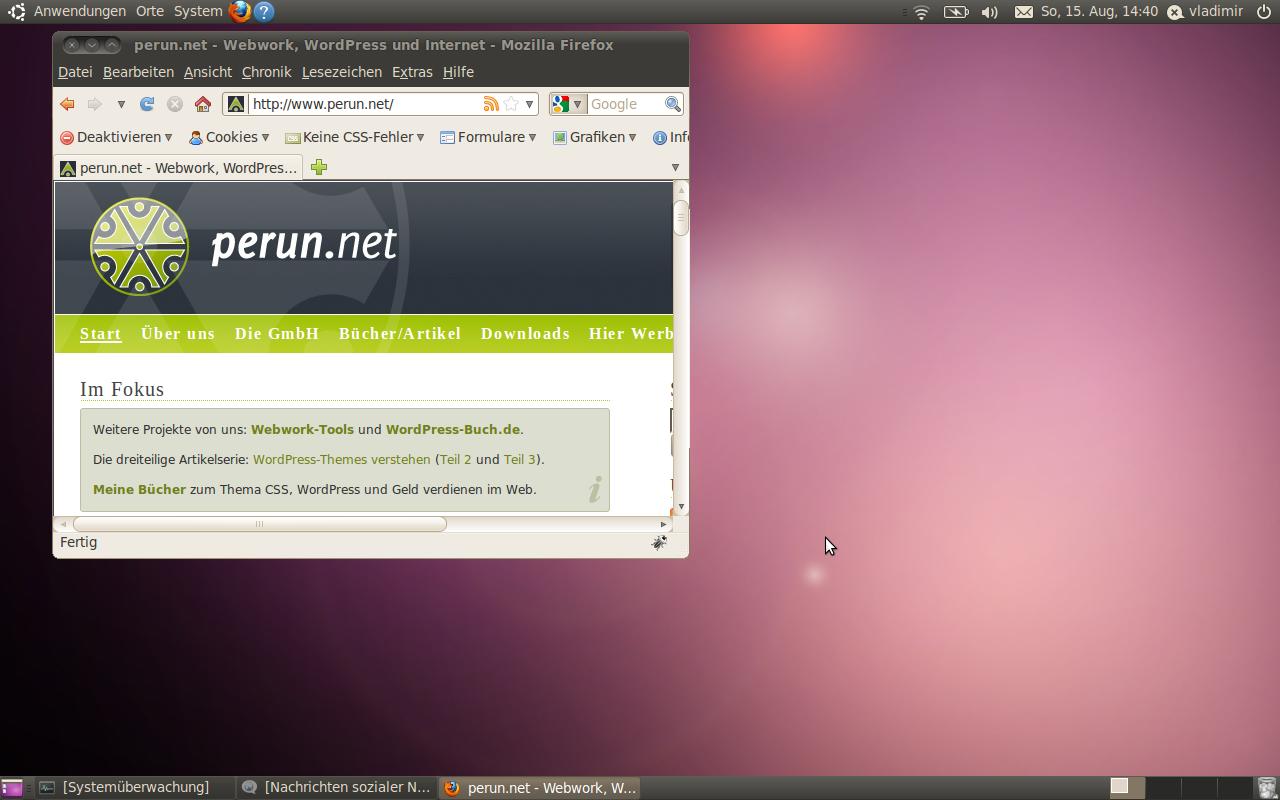This screenshot has height=800, width=1280.
Task: Go back with the Firefox back arrow
Action: (x=67, y=104)
